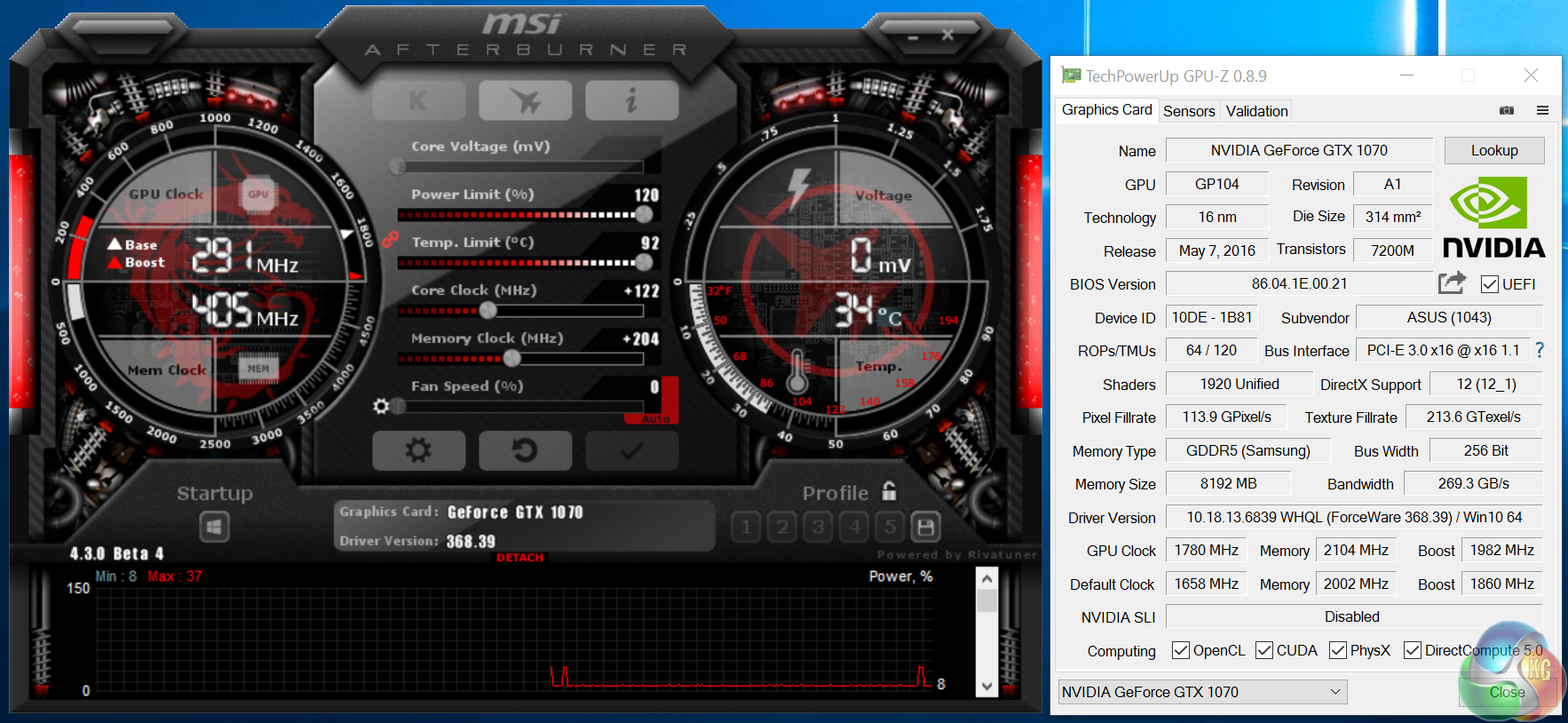Click the GPU Clock value 1780 MHz
This screenshot has width=1568, height=723.
coord(1206,550)
